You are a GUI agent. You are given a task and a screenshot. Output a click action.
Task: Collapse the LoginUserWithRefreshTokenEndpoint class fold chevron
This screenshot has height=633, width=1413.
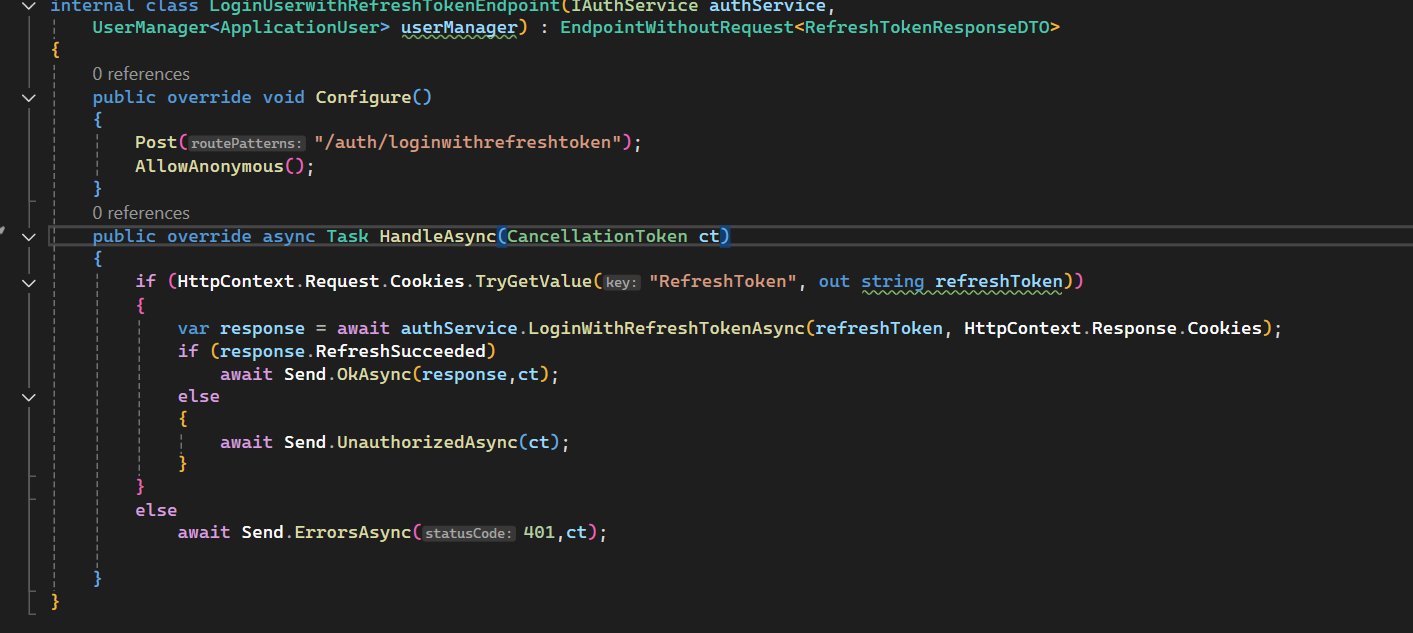click(28, 6)
